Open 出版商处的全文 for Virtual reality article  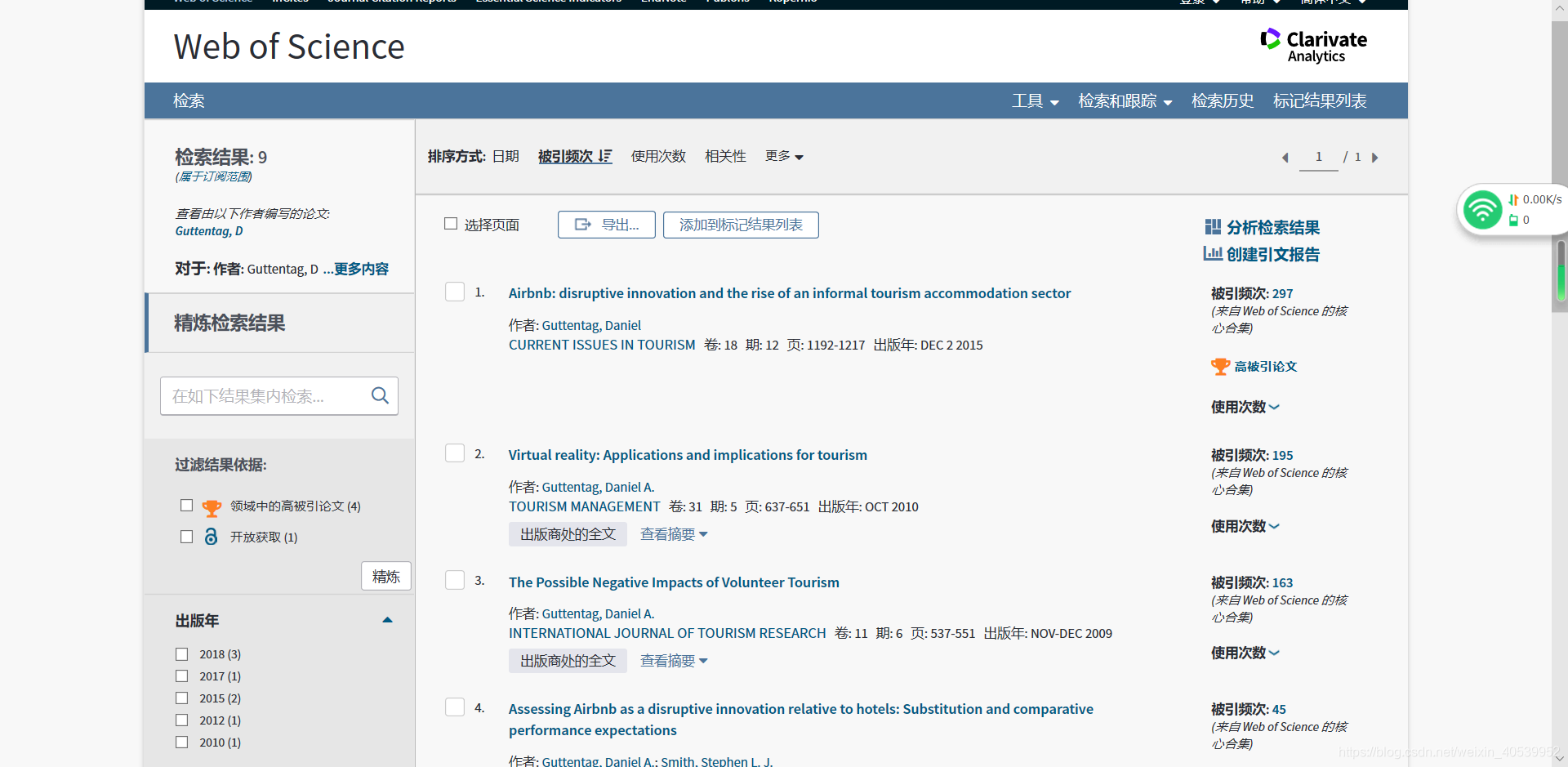(x=568, y=534)
